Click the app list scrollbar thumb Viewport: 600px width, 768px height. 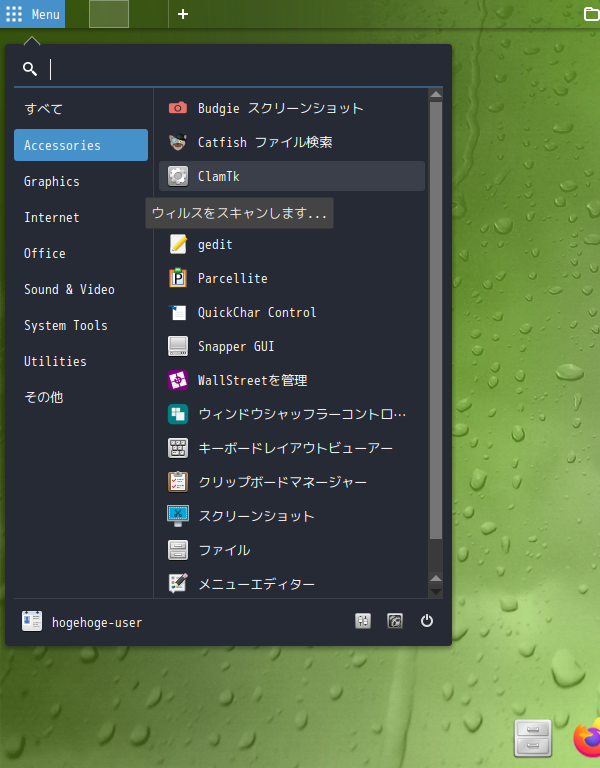coord(436,320)
